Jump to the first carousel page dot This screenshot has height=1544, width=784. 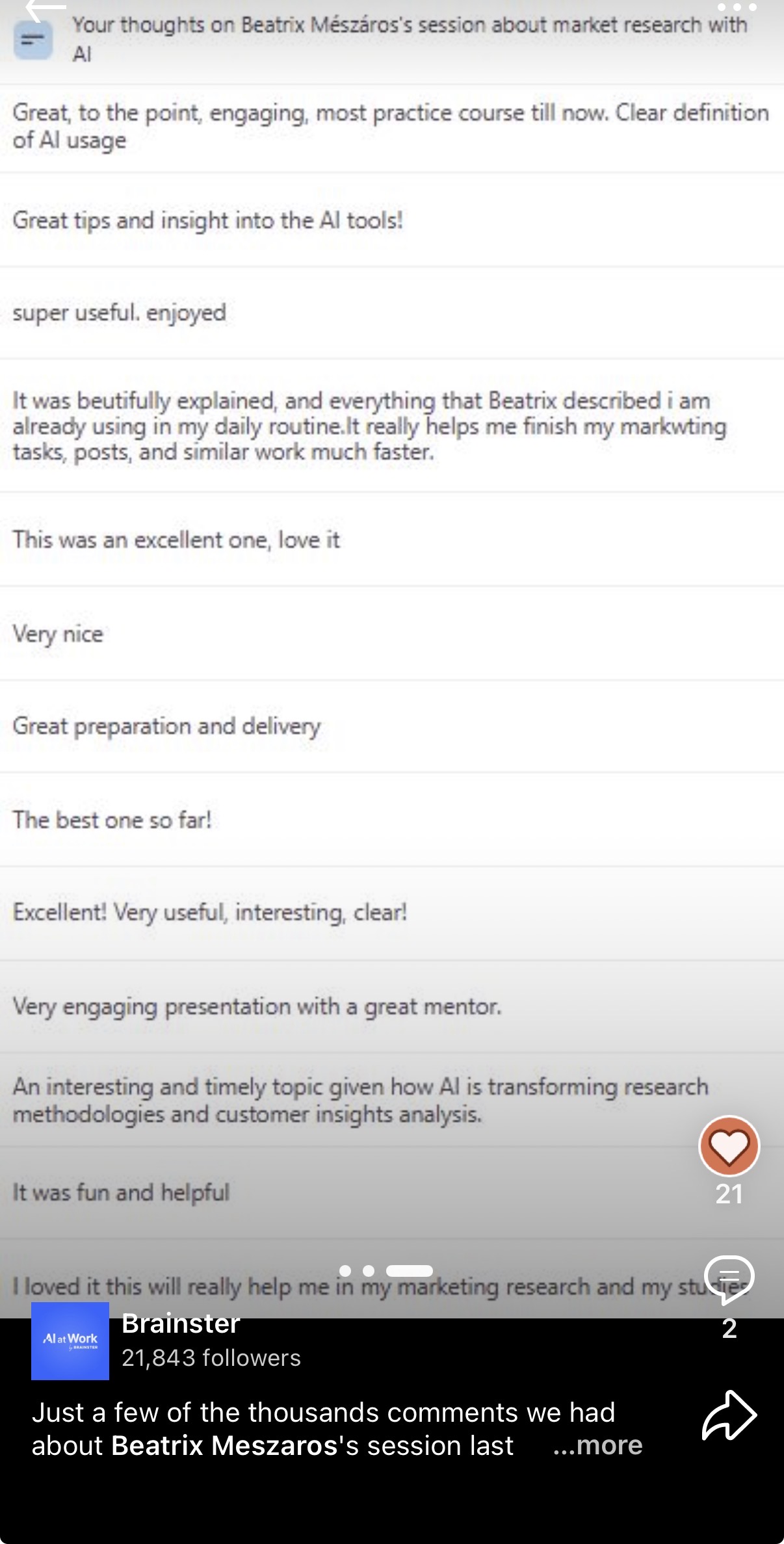pos(345,1270)
